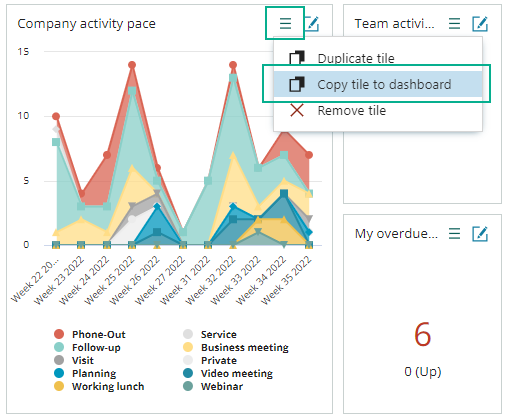Open the Company activity pace tile menu

(285, 24)
